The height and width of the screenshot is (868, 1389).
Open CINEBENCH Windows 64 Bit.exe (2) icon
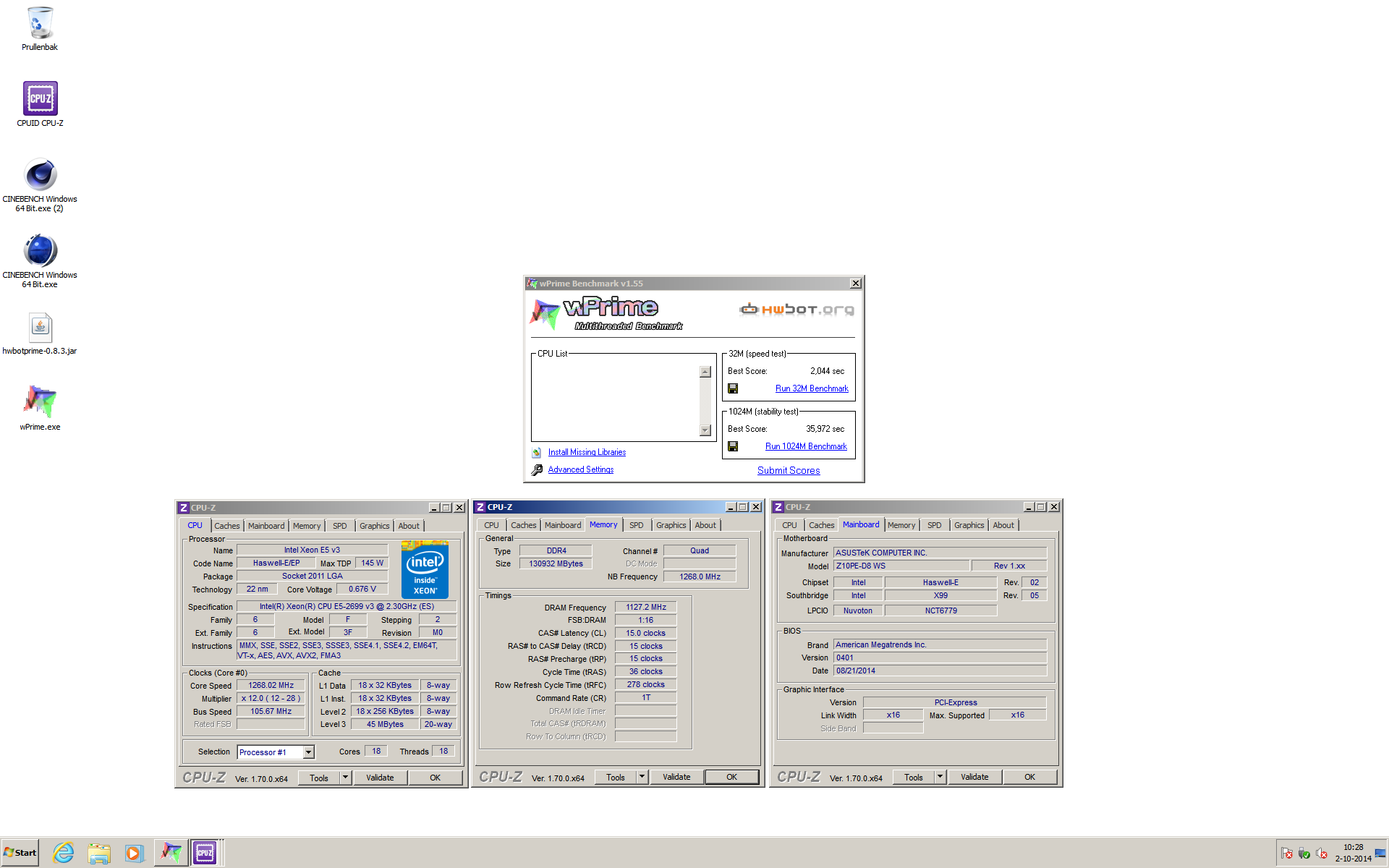[x=40, y=184]
